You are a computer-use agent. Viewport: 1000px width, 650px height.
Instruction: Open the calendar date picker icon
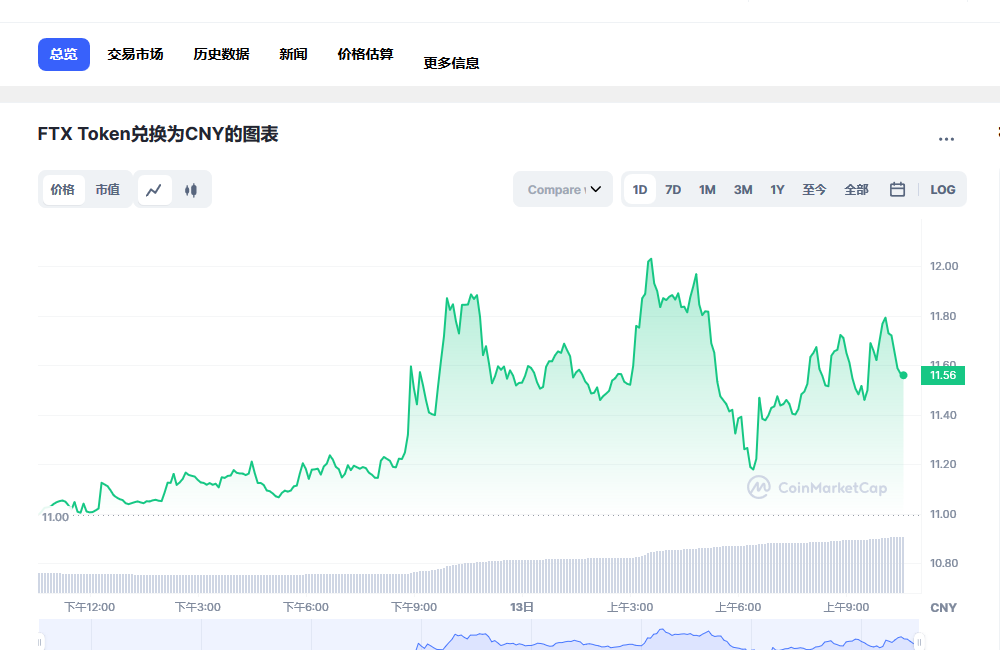pos(897,189)
